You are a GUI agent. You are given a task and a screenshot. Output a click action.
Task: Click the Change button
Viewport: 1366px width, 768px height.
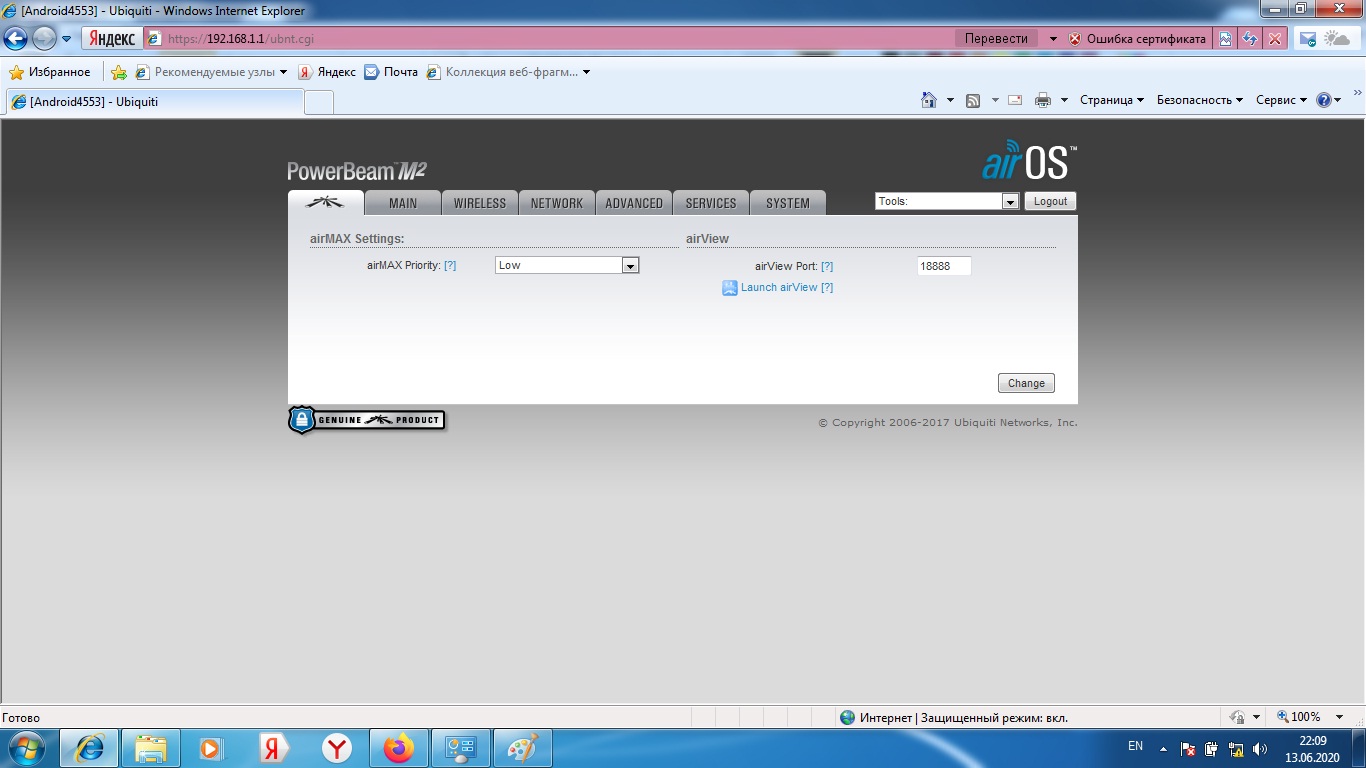(1026, 383)
